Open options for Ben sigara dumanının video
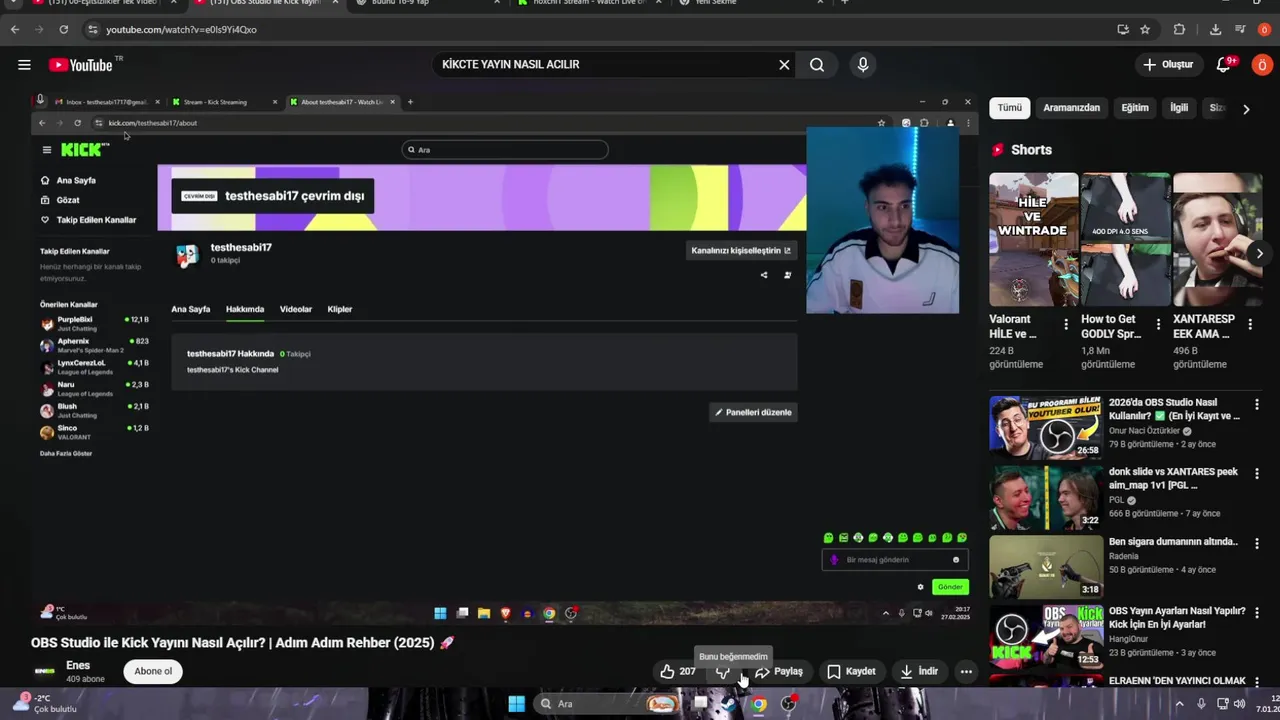 coord(1257,545)
